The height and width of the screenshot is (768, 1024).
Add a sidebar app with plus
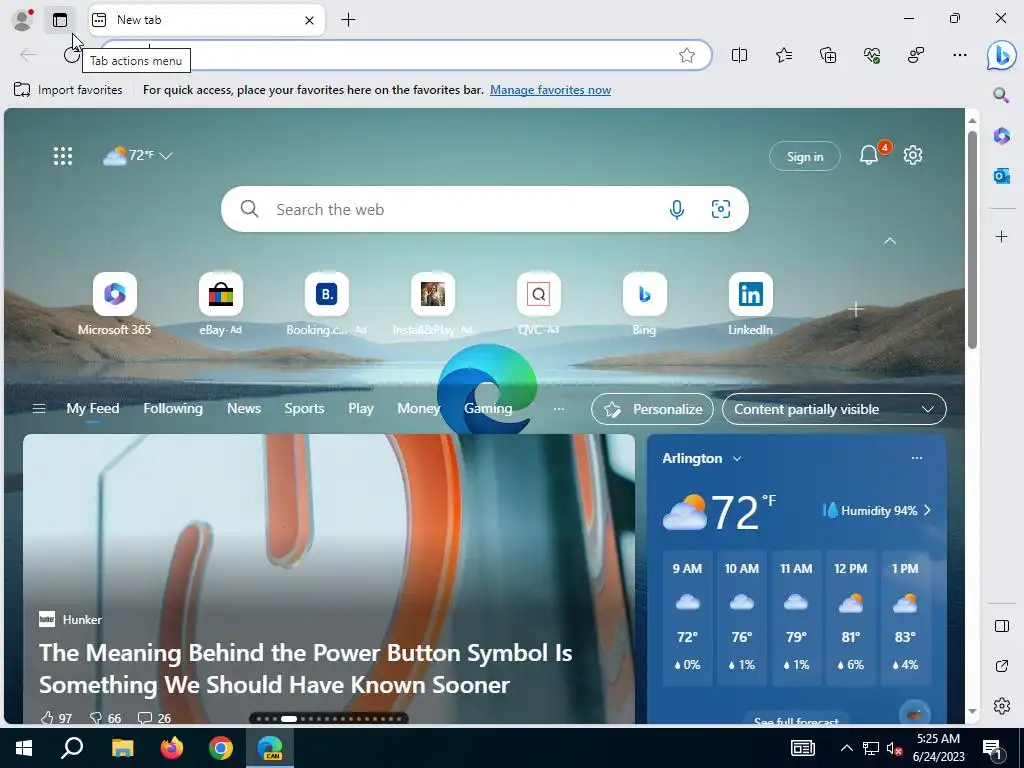point(1001,236)
